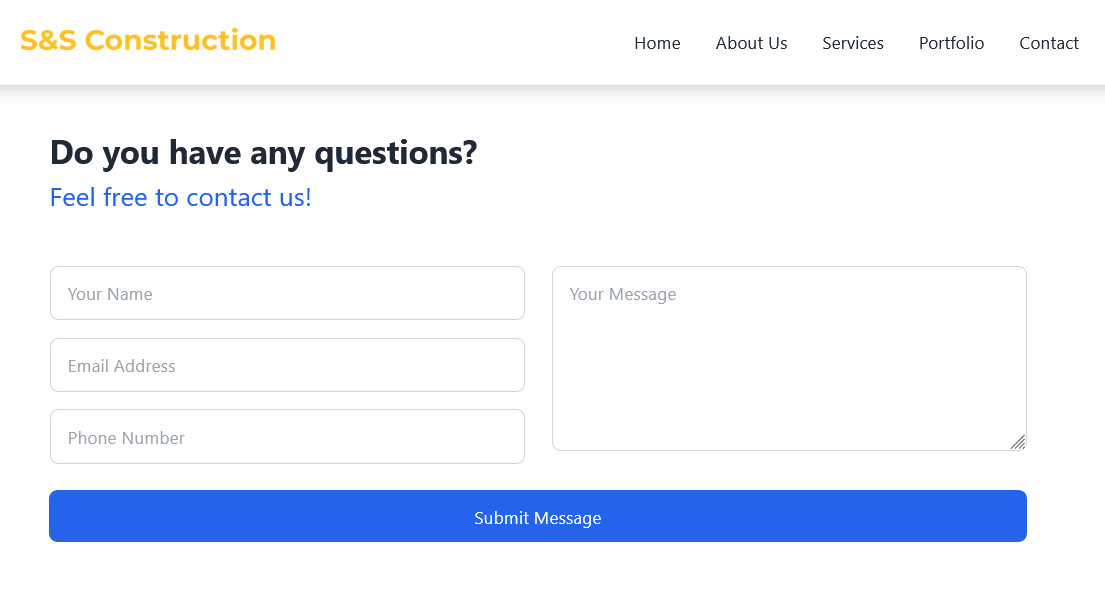Open the Home page link

coord(657,43)
